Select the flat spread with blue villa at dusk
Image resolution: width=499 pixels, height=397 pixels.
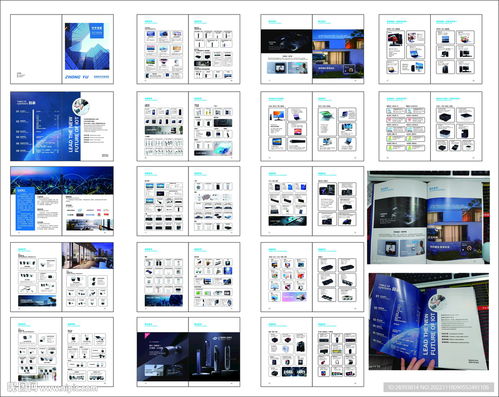[x=312, y=49]
